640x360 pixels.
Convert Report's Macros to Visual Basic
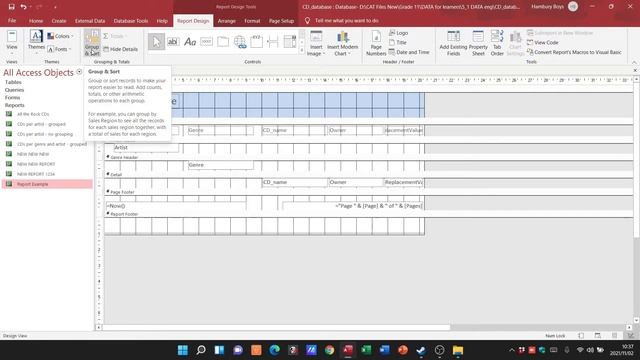[x=574, y=52]
